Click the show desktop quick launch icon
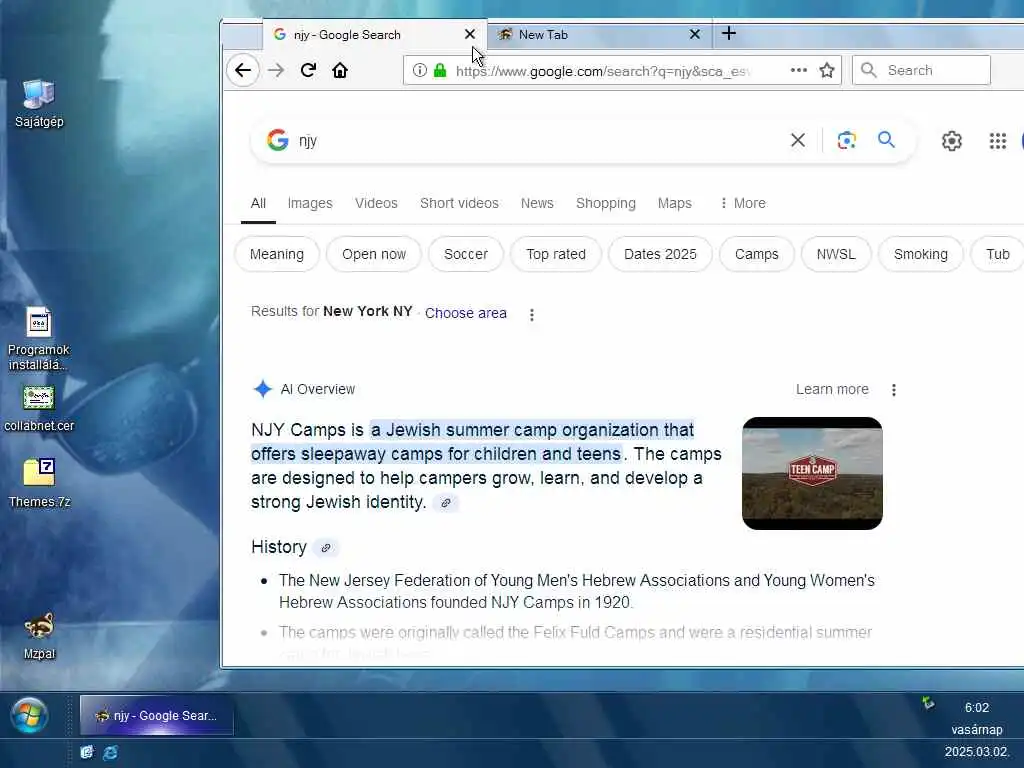Screen dimensions: 1024x768 [x=87, y=752]
